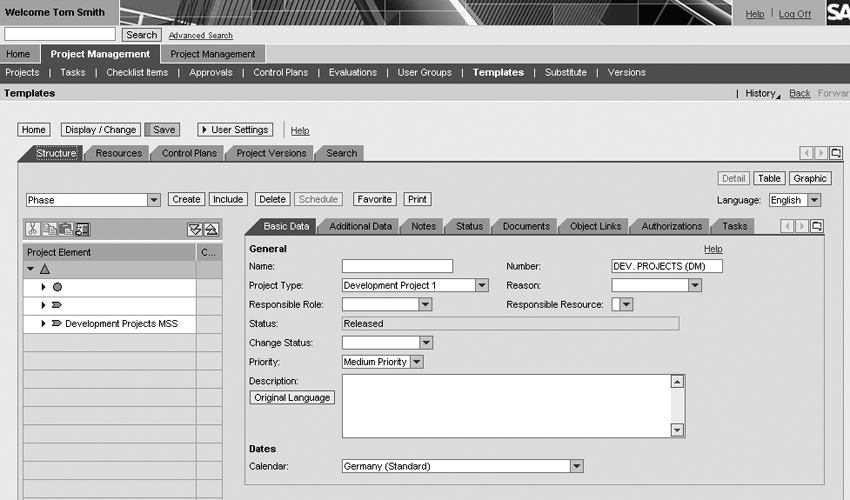Image resolution: width=850 pixels, height=500 pixels.
Task: Click the Expand All icon above the tree
Action: tap(195, 229)
